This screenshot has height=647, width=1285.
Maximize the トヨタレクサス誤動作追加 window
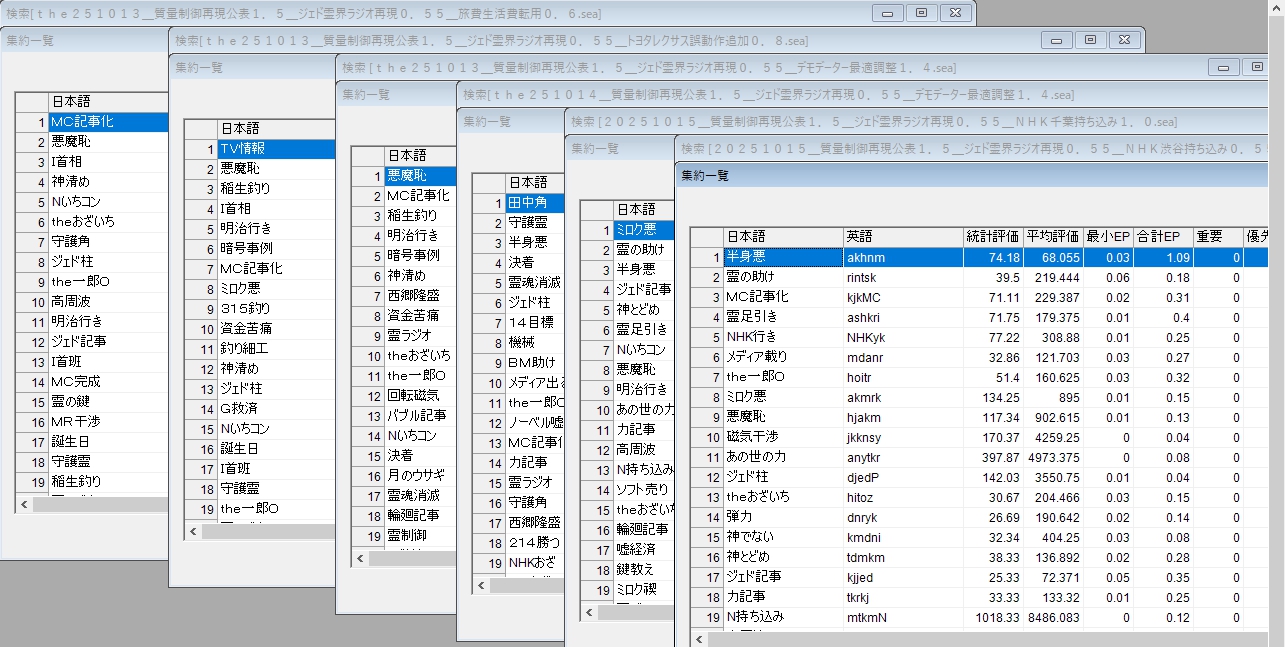coord(1090,40)
